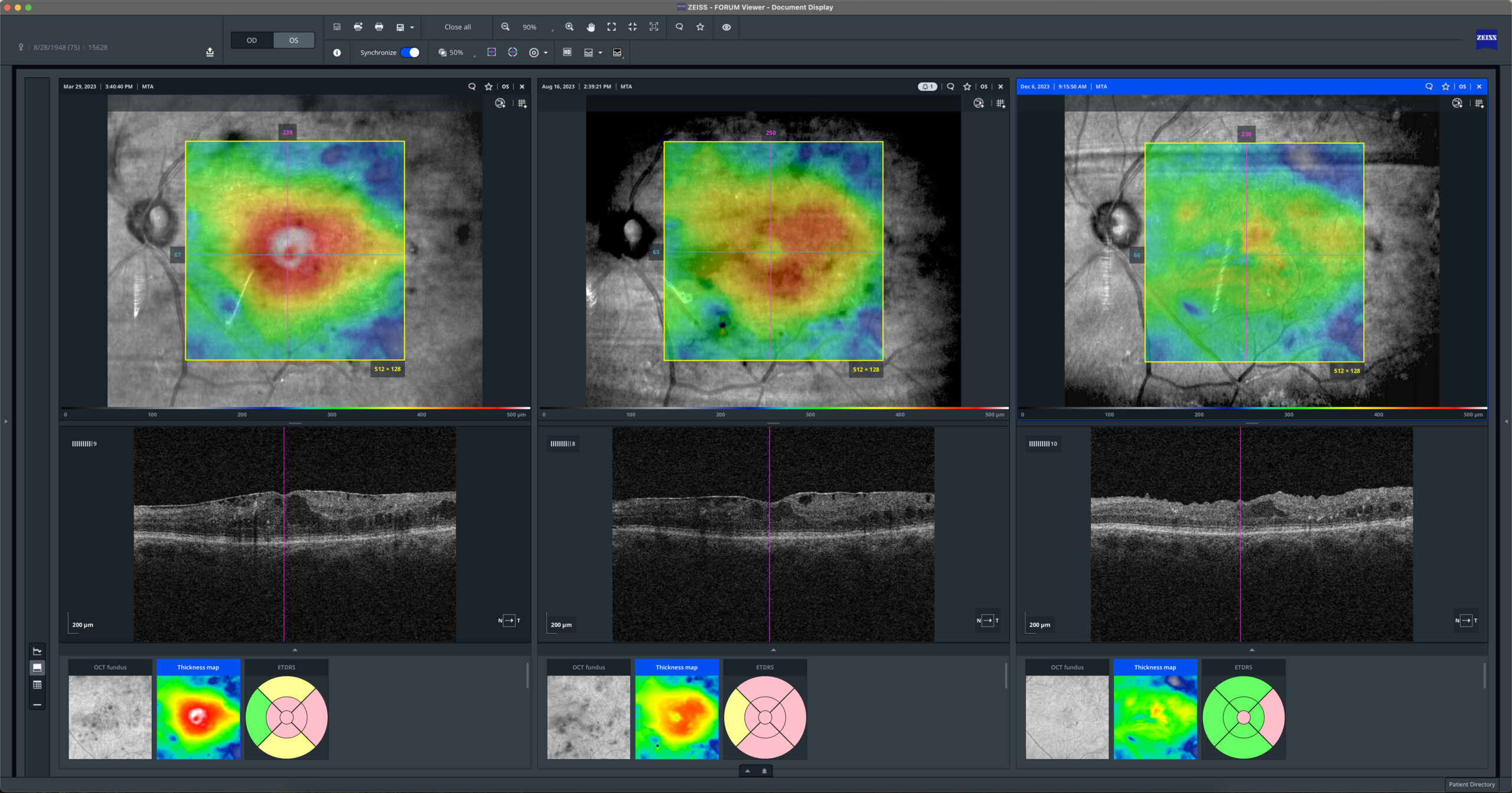Close the Mar 29, 2023 scan panel

point(522,86)
